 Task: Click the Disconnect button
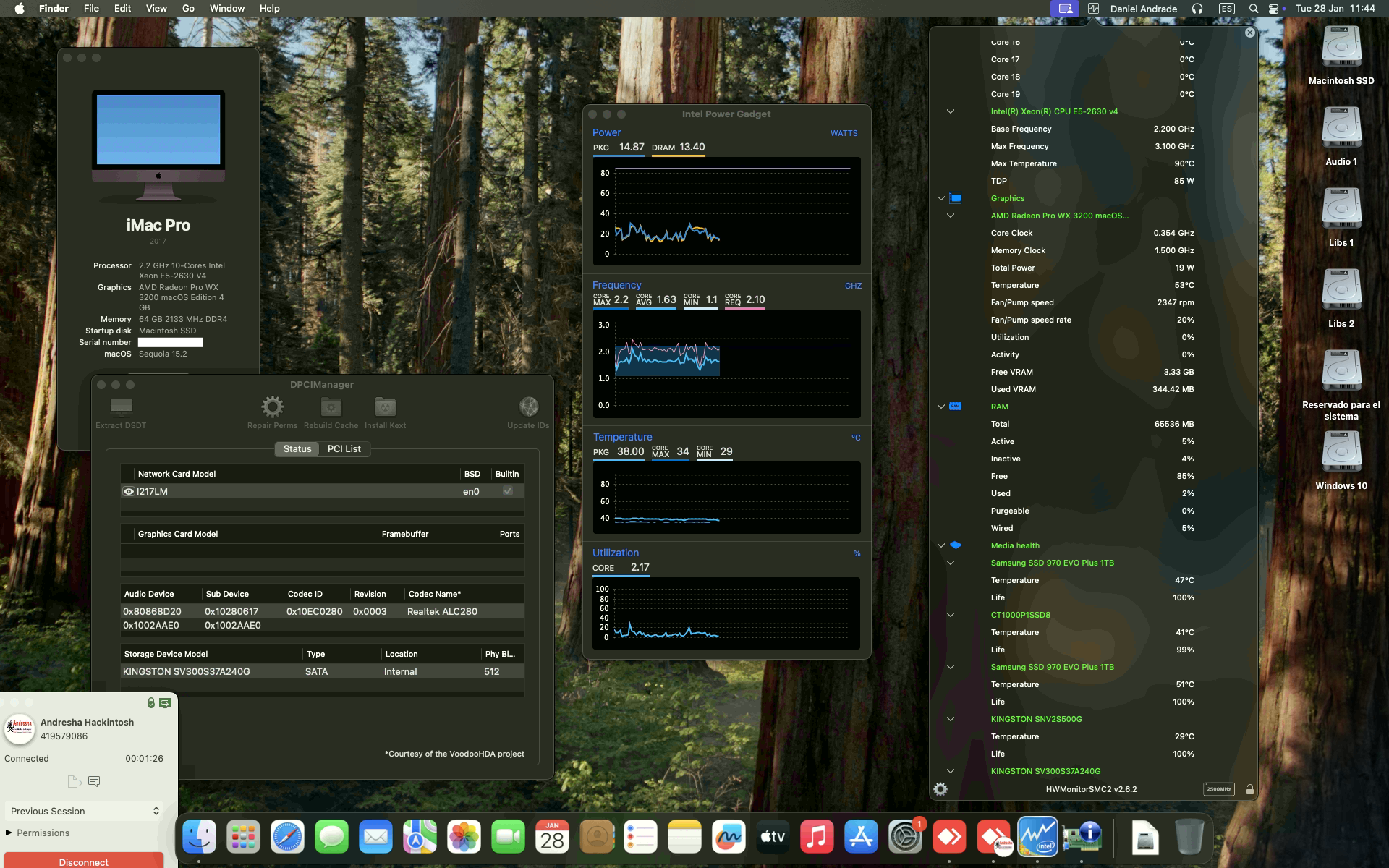point(84,861)
